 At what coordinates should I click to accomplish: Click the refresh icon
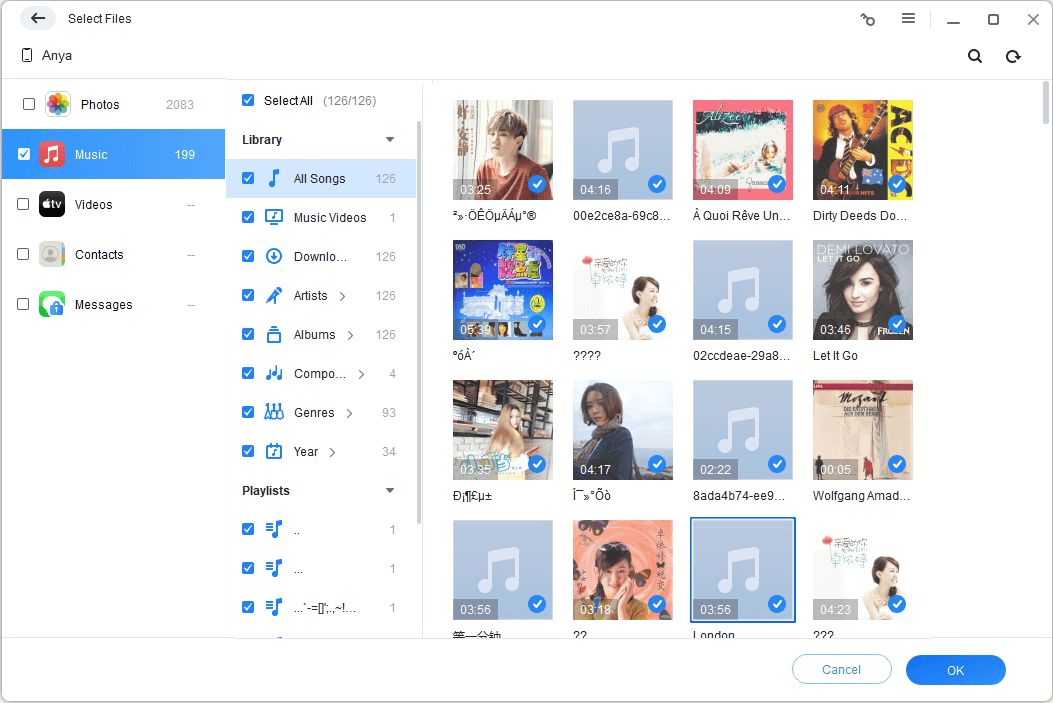1013,57
